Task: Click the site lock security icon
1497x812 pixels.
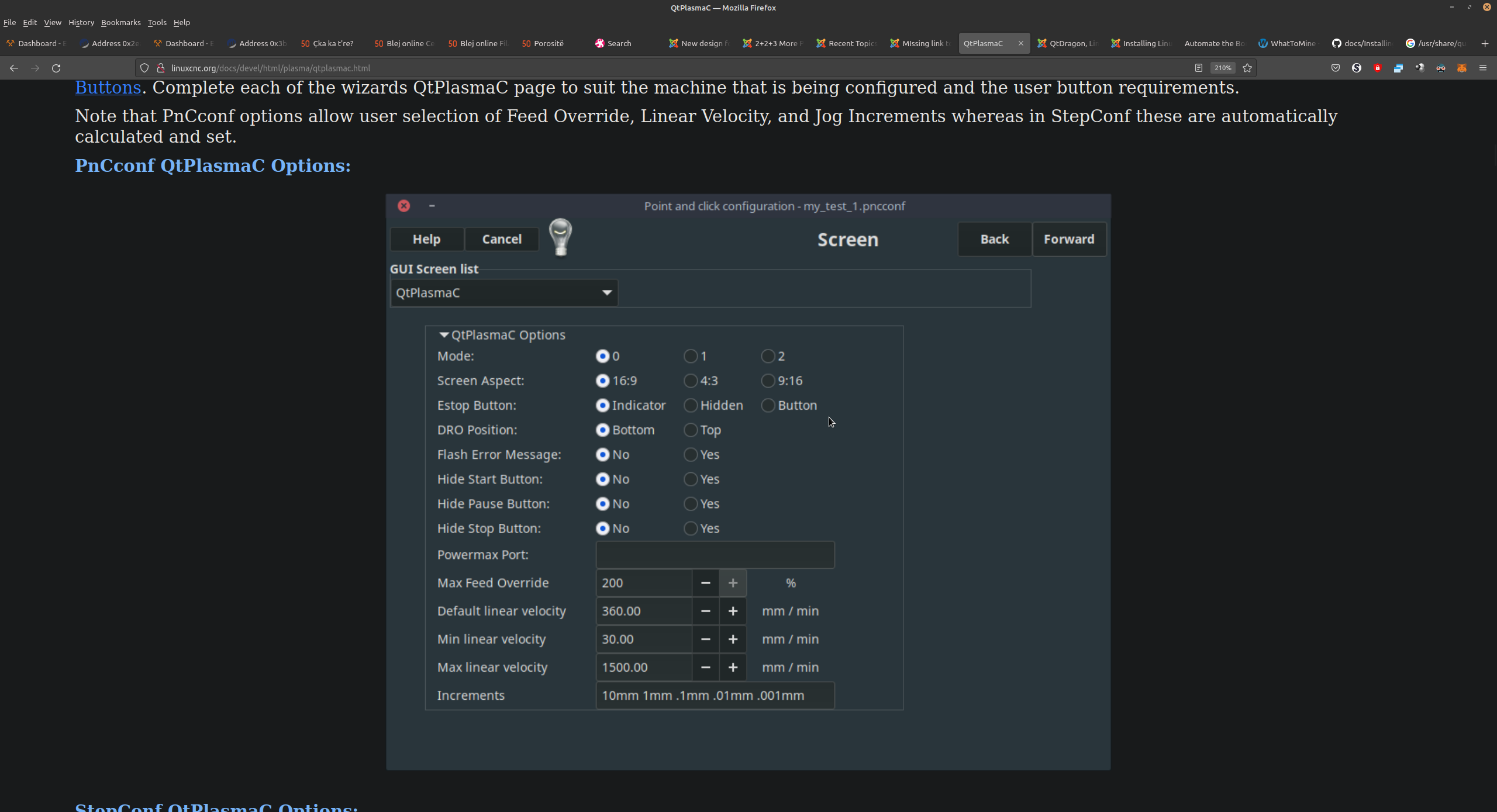Action: [x=161, y=68]
